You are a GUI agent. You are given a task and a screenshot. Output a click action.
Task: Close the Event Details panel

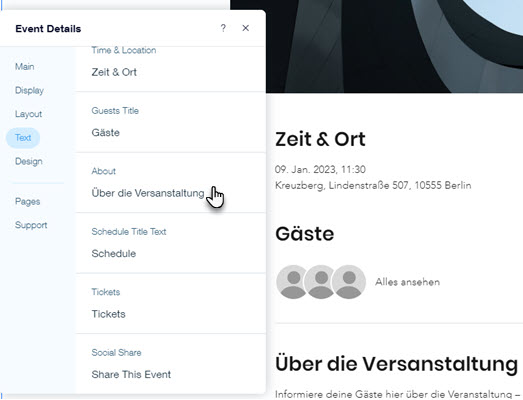click(x=245, y=28)
